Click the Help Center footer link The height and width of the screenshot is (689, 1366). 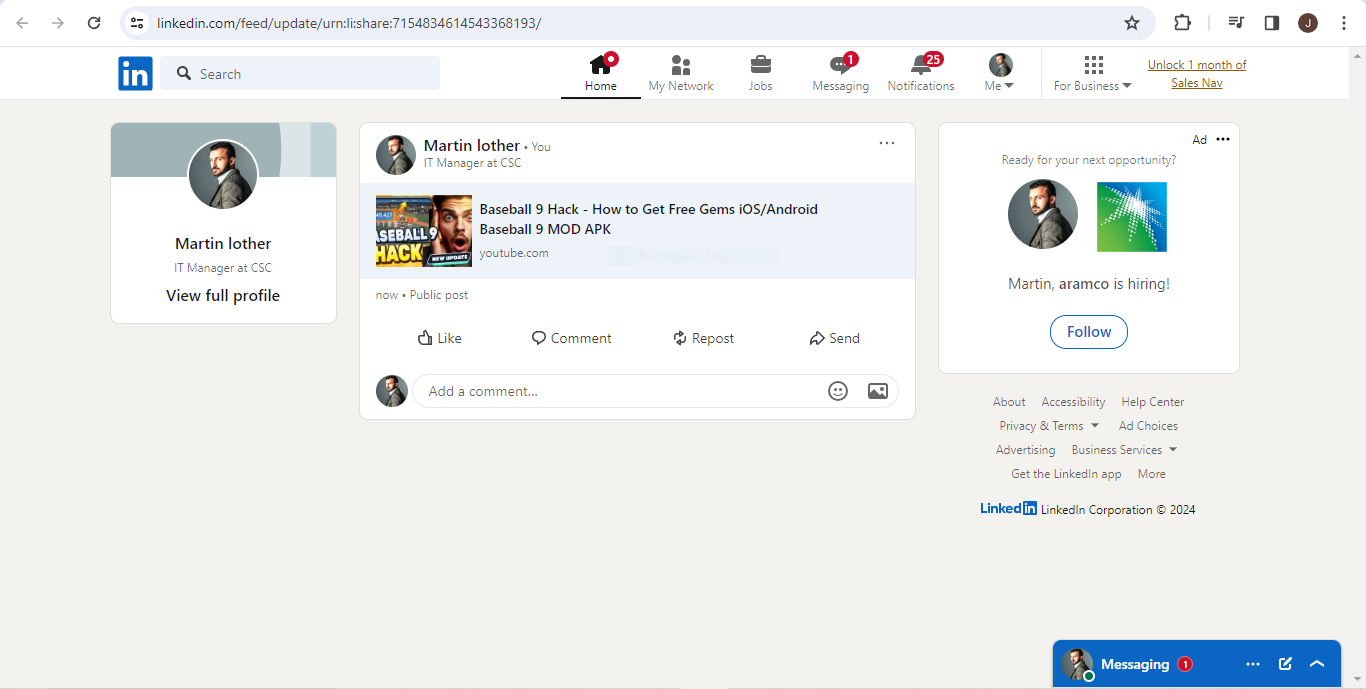click(1153, 402)
